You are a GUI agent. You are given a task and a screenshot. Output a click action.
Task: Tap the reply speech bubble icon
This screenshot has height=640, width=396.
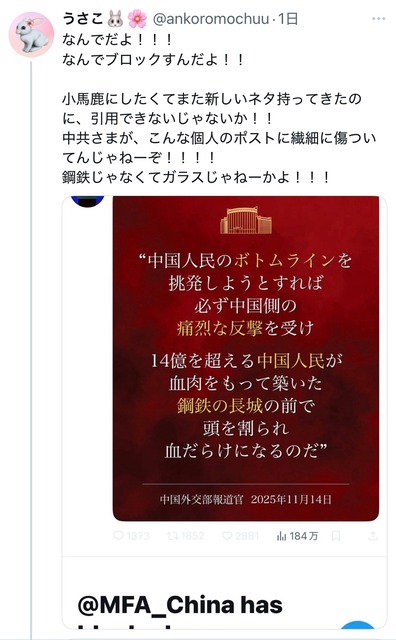pyautogui.click(x=118, y=536)
